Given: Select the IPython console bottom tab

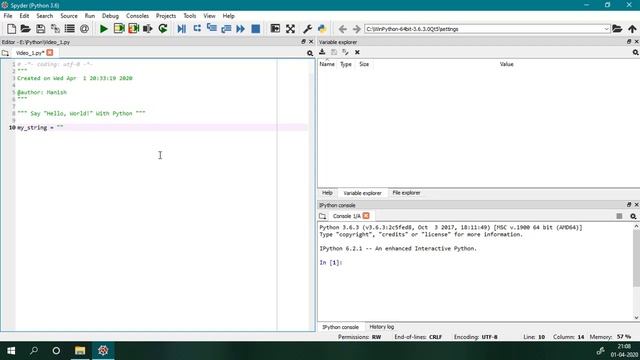Looking at the screenshot, I should coord(340,327).
